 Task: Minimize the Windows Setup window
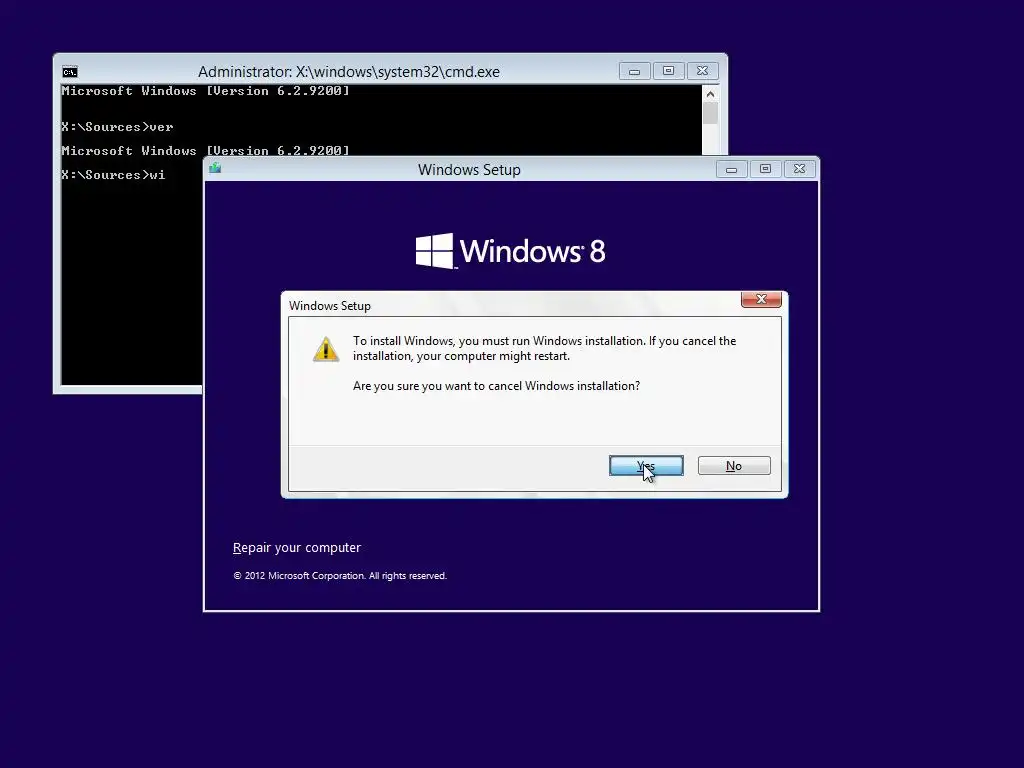click(x=731, y=169)
